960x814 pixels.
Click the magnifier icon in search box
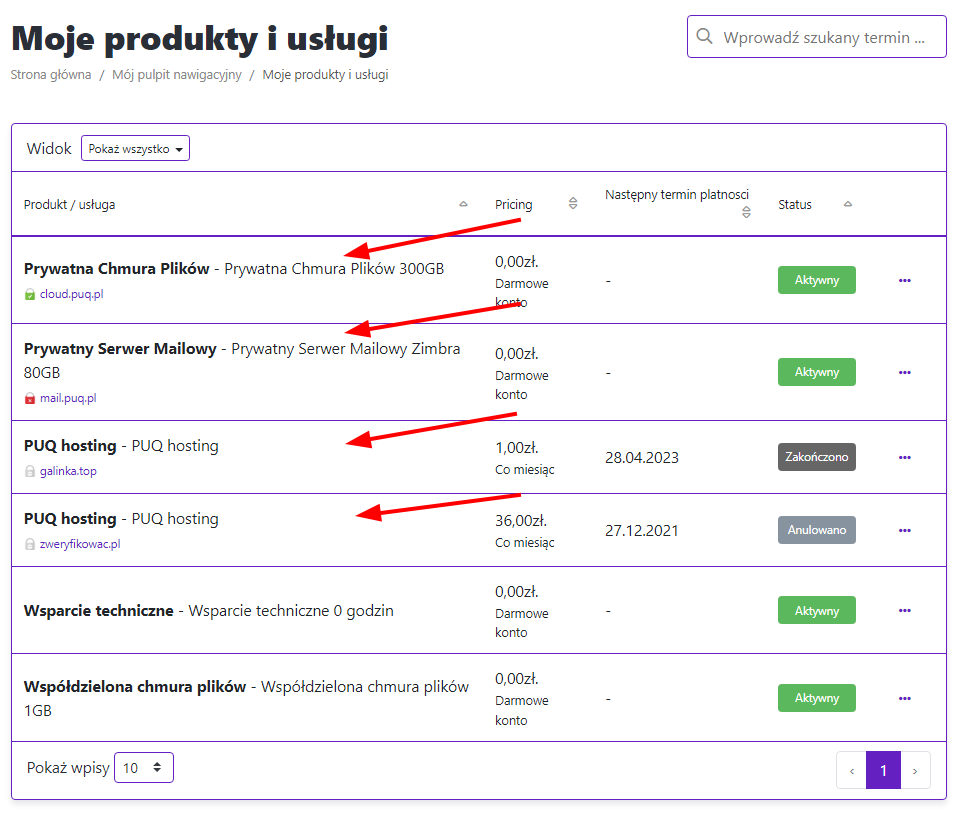click(x=705, y=37)
